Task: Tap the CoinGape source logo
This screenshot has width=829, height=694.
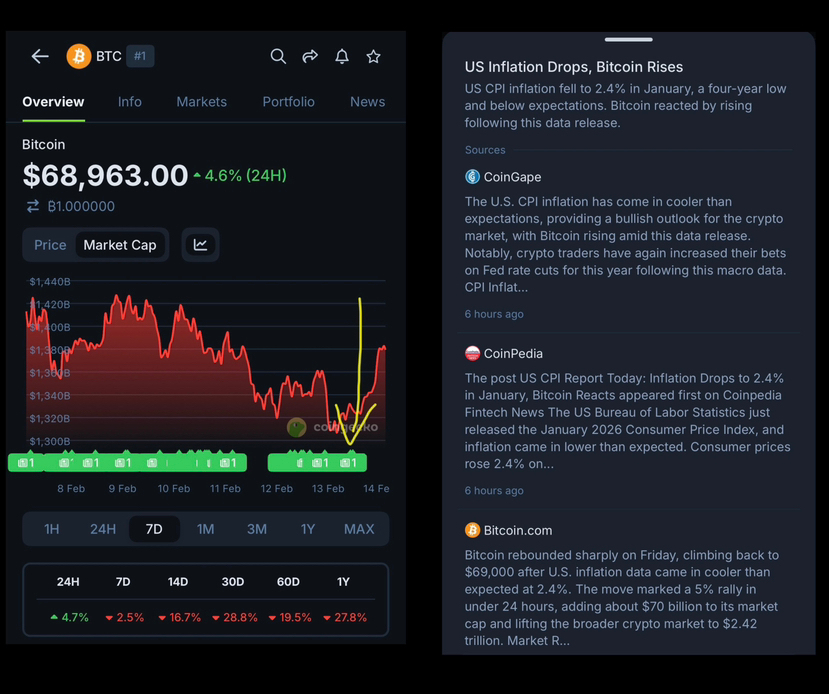Action: [x=472, y=177]
